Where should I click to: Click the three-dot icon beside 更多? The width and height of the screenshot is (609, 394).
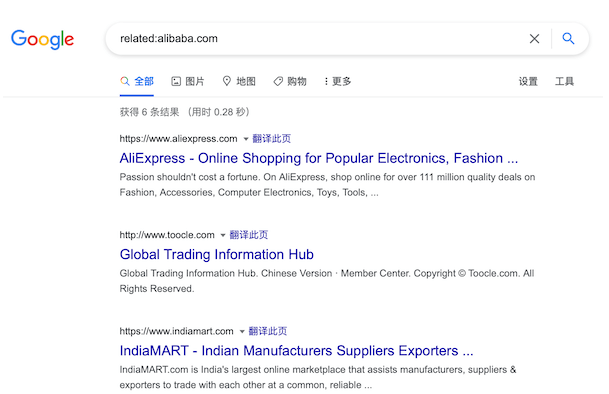tap(326, 81)
